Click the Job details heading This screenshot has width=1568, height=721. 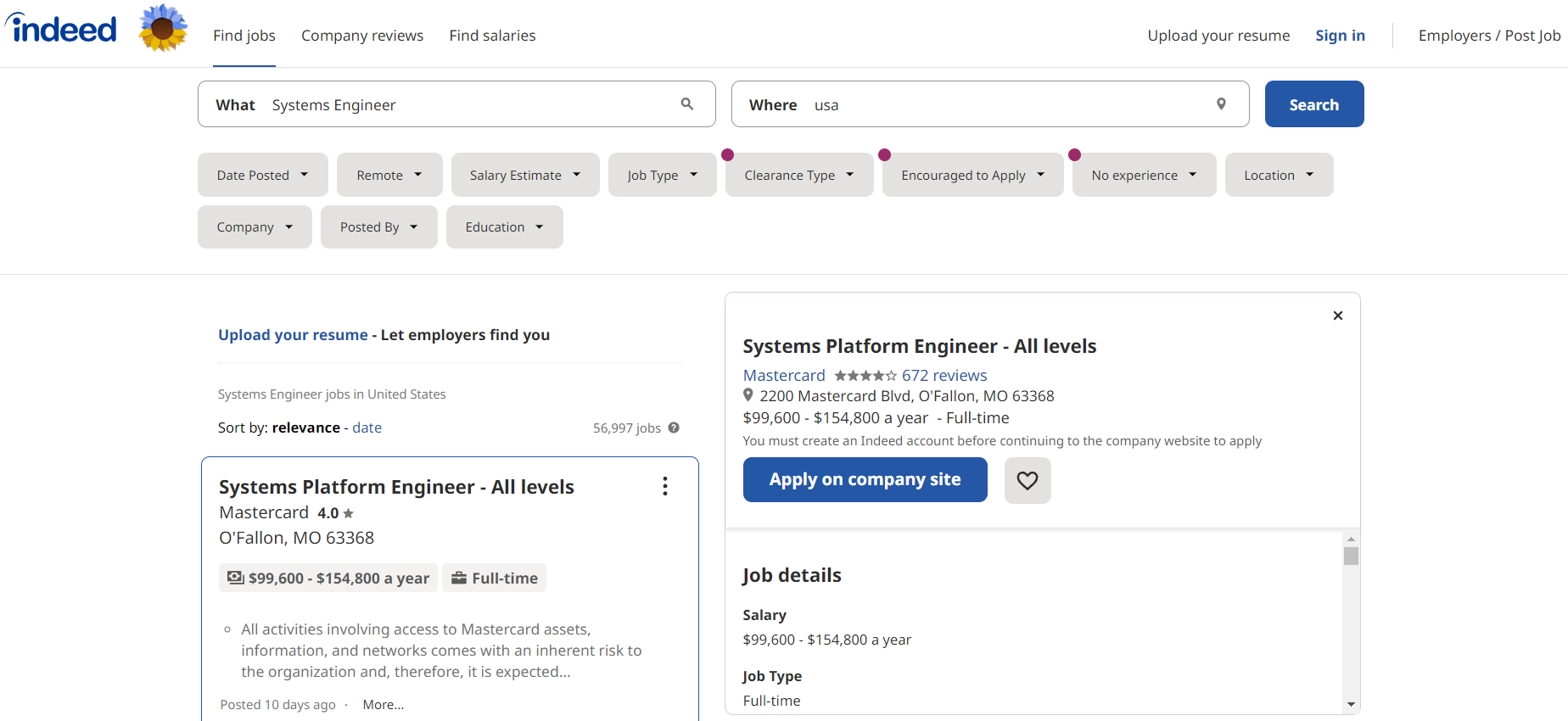tap(792, 575)
